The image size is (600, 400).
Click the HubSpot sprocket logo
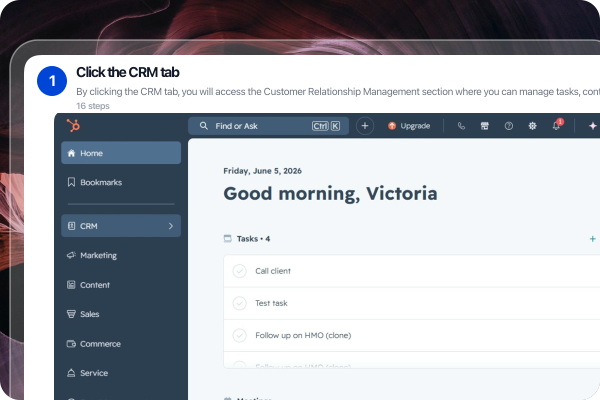click(73, 126)
